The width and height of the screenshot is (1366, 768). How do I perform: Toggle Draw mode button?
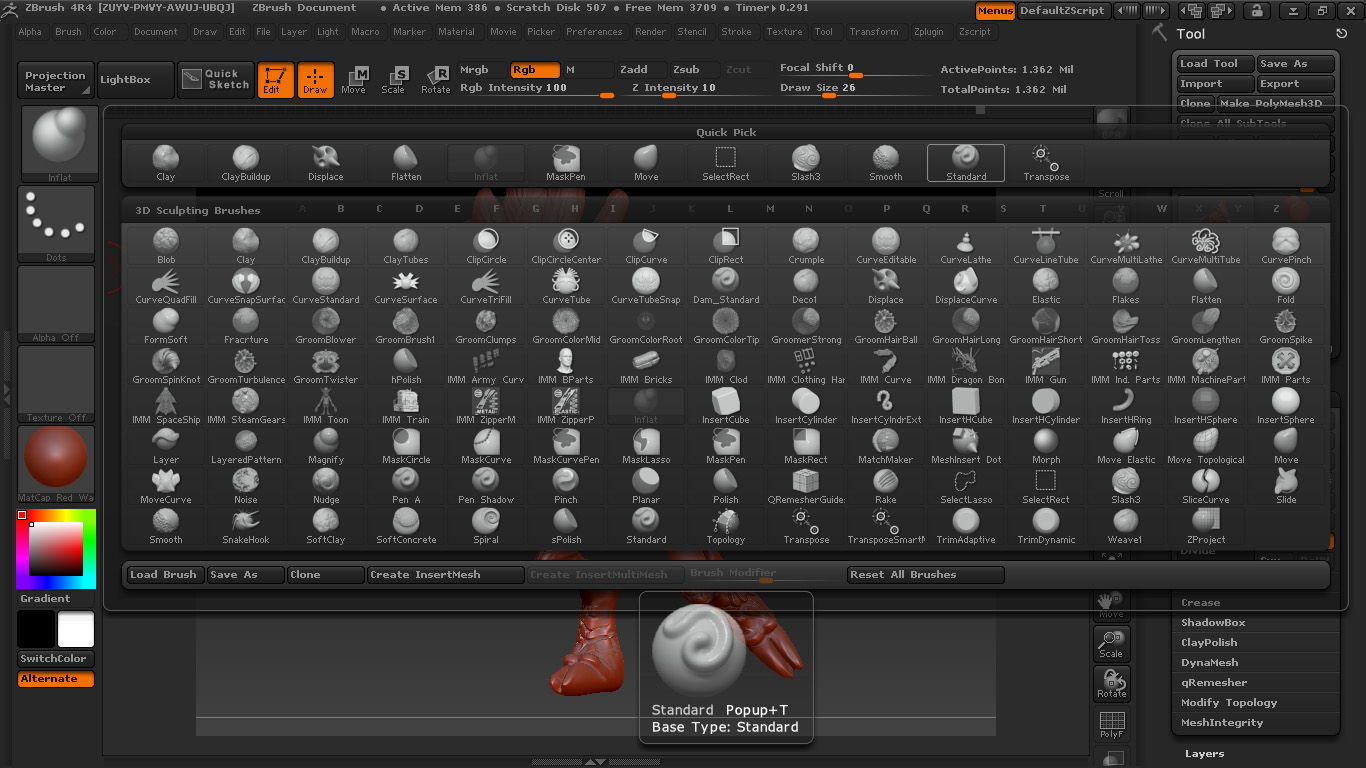pyautogui.click(x=315, y=80)
